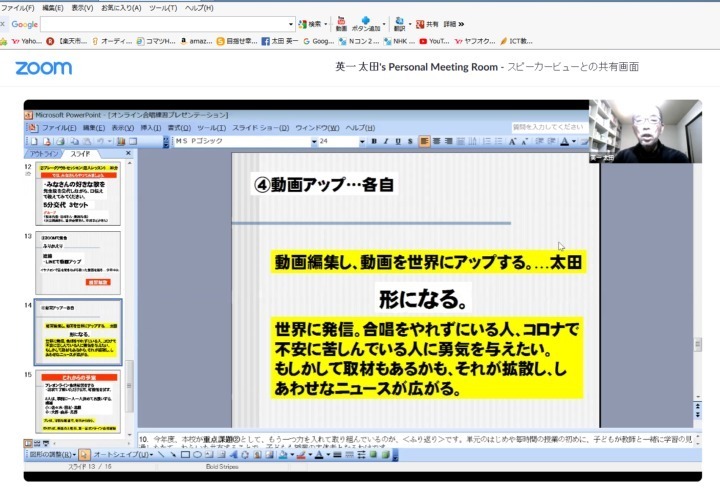Viewport: 720px width, 490px height.
Task: Open 図形の調整(R) drawing menu
Action: [52, 455]
